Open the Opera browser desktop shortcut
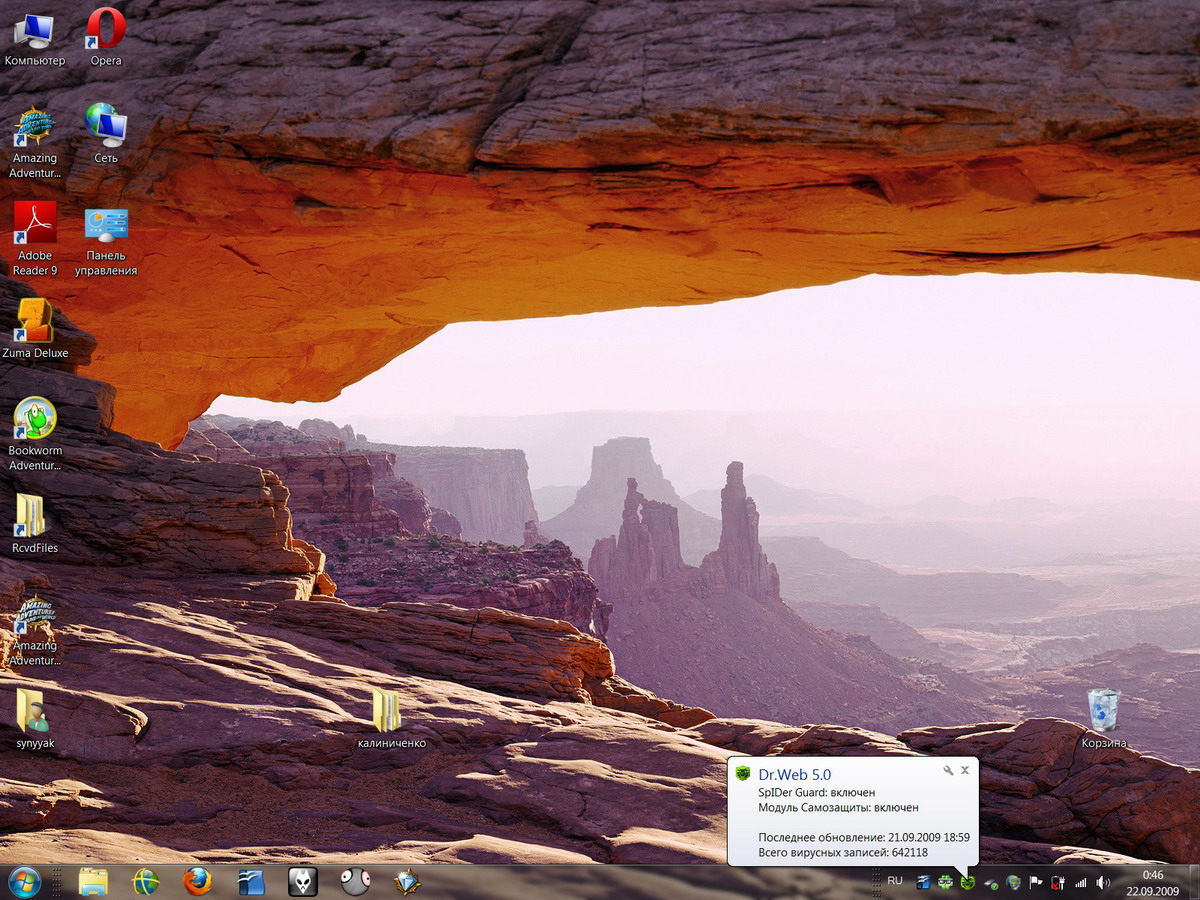The width and height of the screenshot is (1200, 900). click(x=106, y=29)
